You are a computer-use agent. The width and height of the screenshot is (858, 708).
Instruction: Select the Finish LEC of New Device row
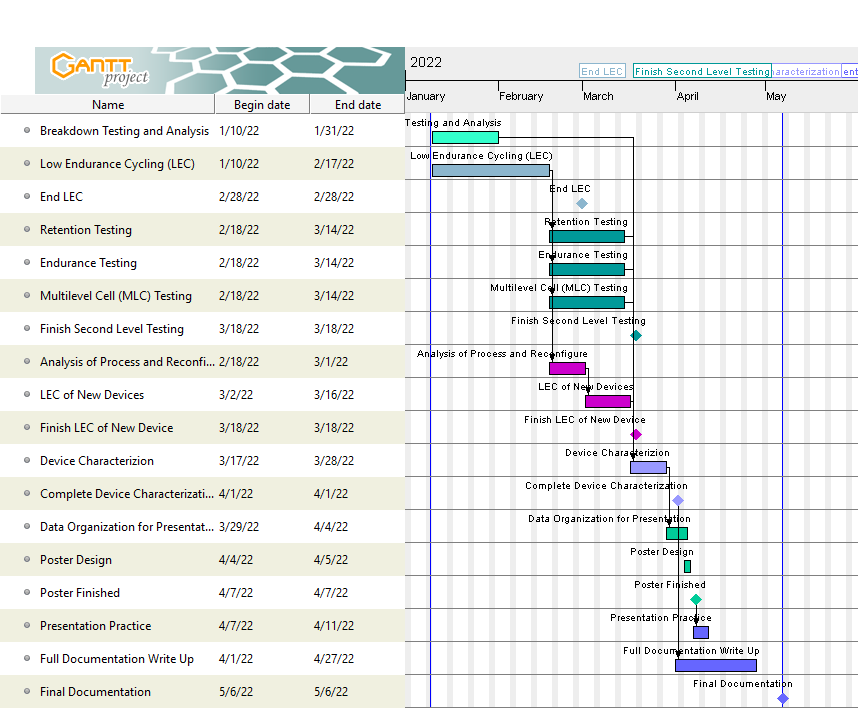202,428
